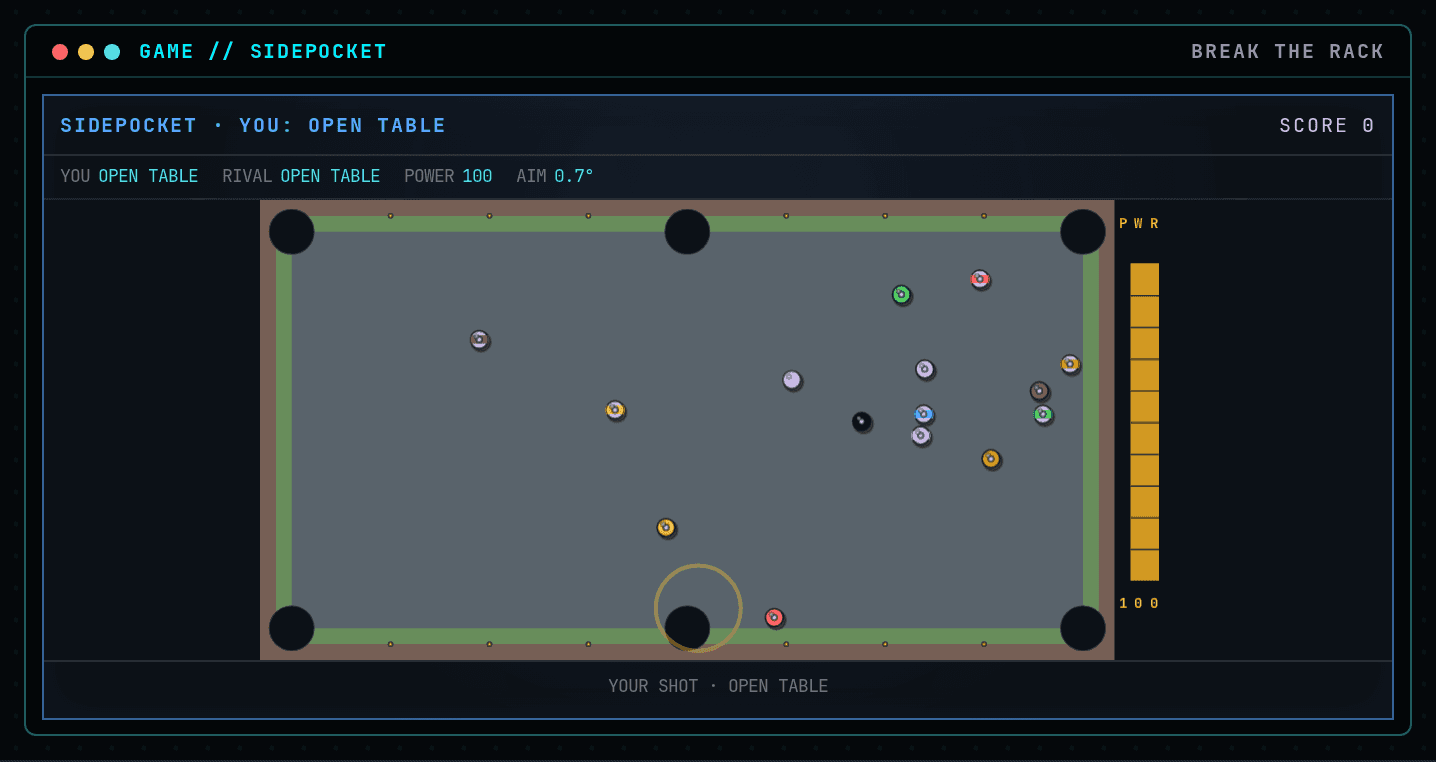Click the blue-striped ball
Image resolution: width=1436 pixels, height=762 pixels.
coord(924,413)
